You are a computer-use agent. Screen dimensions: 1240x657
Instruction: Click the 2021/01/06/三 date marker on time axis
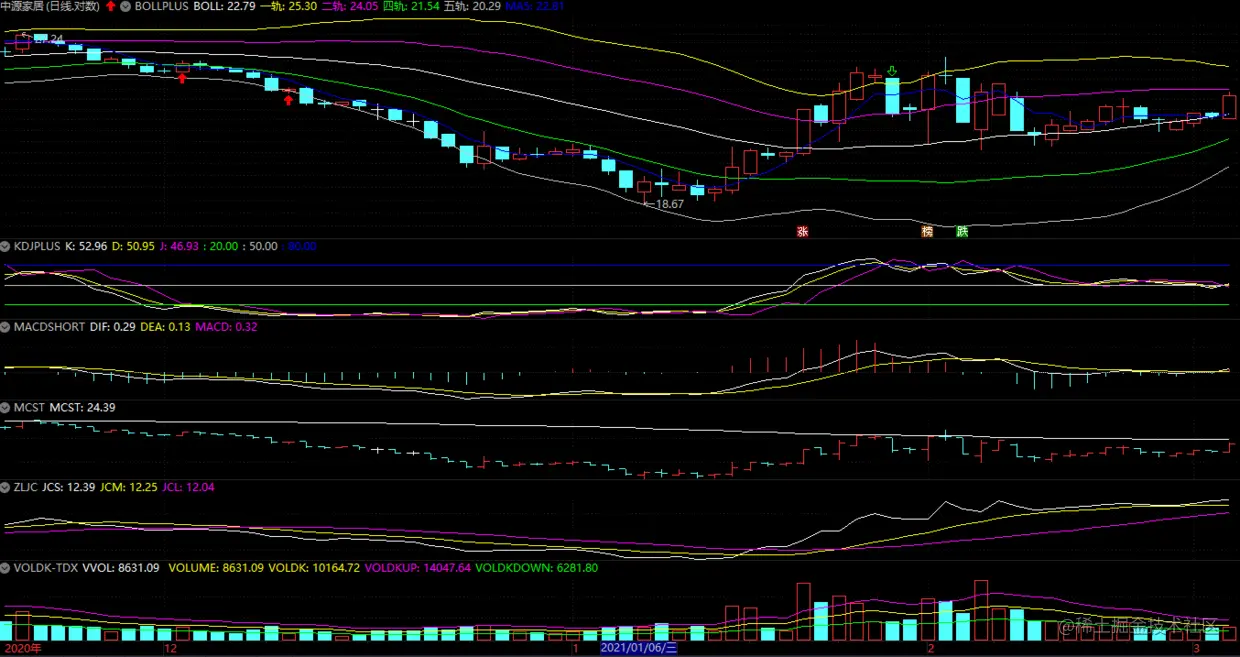(x=639, y=649)
